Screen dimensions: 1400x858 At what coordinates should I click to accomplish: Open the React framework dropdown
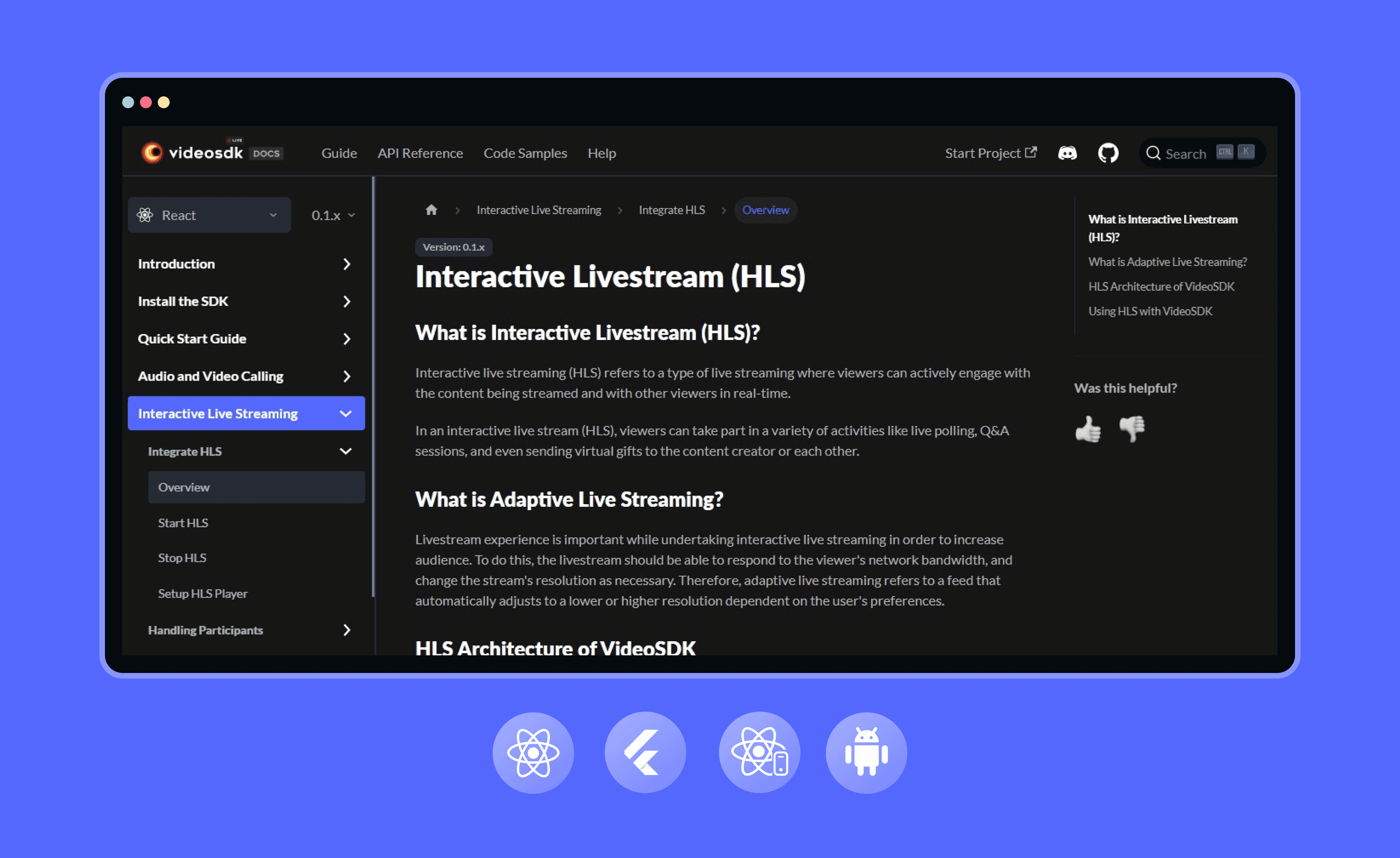(209, 215)
